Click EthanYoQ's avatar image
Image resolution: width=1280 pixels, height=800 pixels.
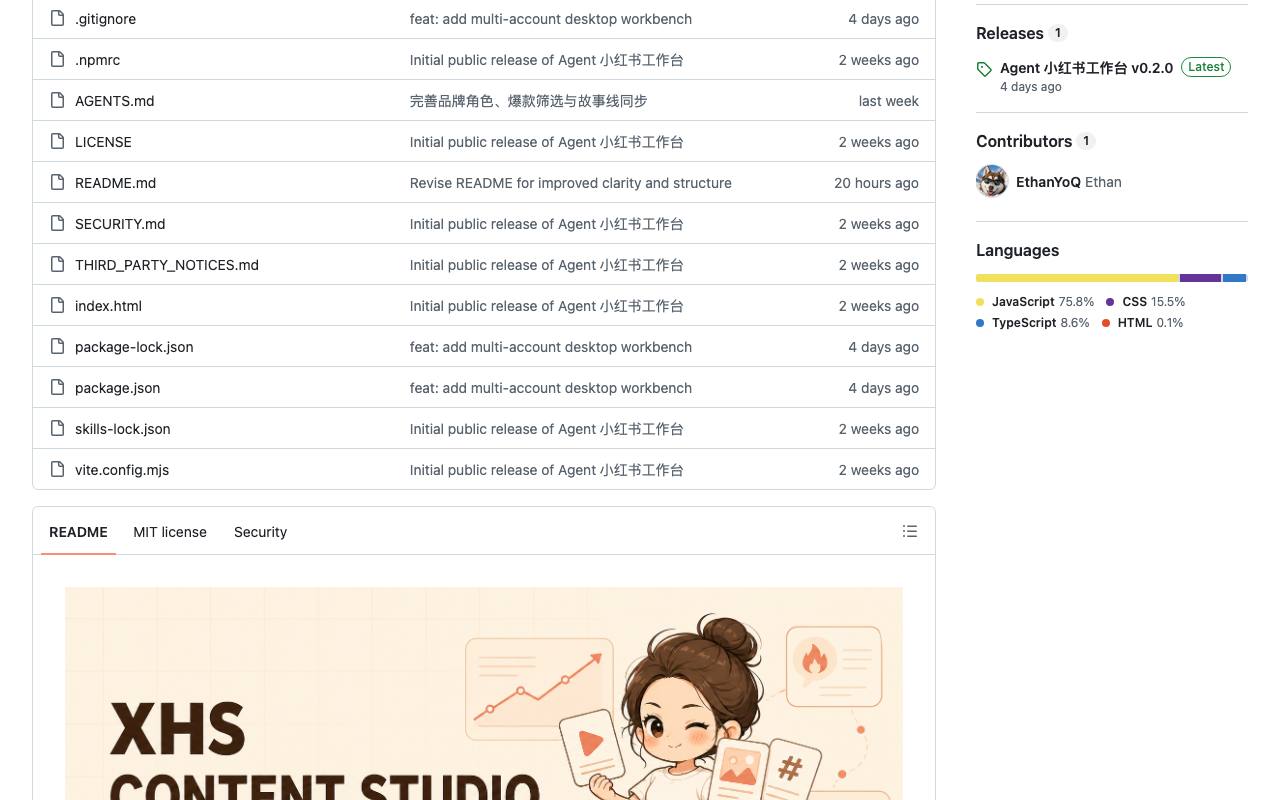(x=992, y=181)
